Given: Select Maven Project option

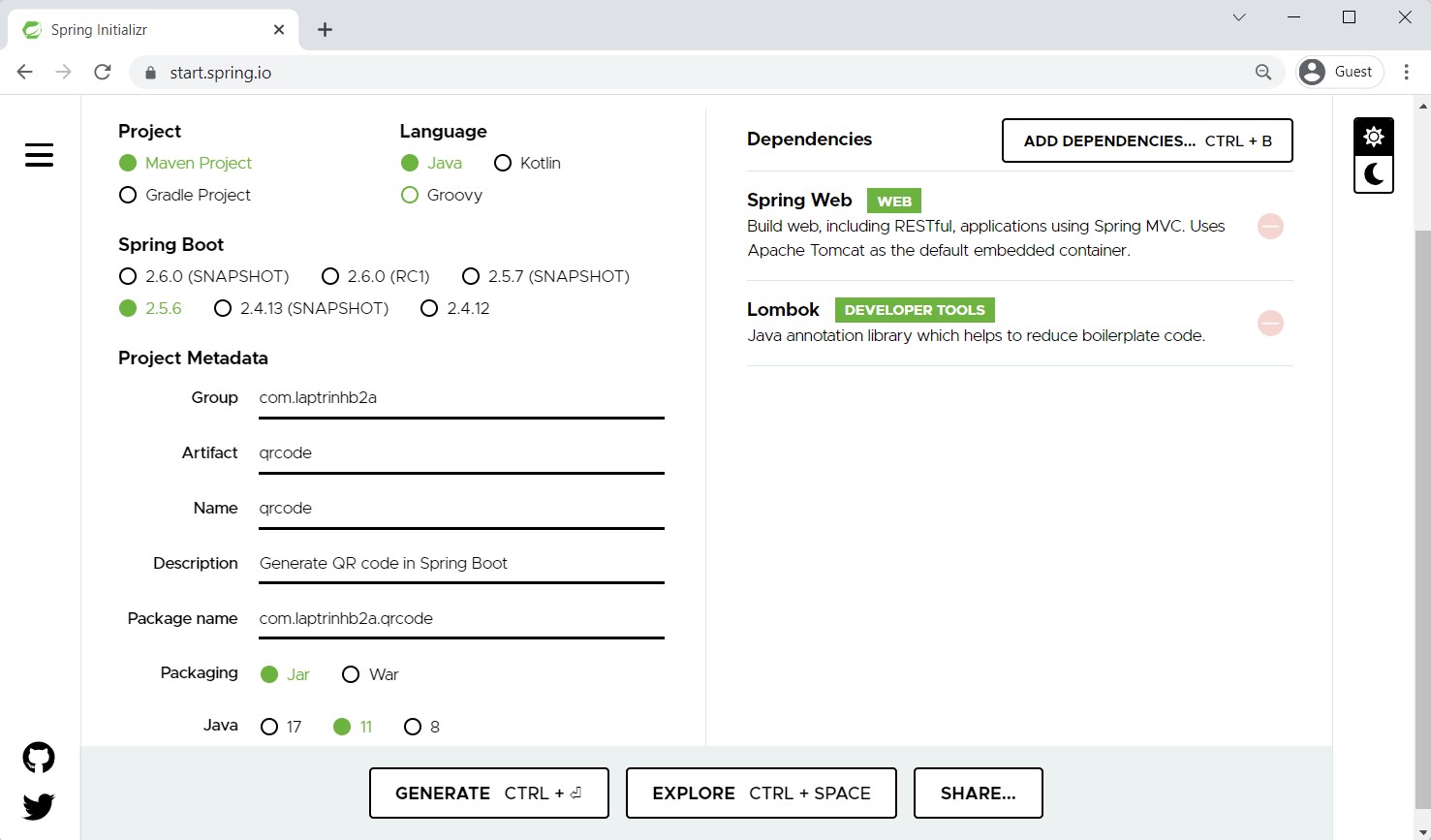Looking at the screenshot, I should pos(185,163).
